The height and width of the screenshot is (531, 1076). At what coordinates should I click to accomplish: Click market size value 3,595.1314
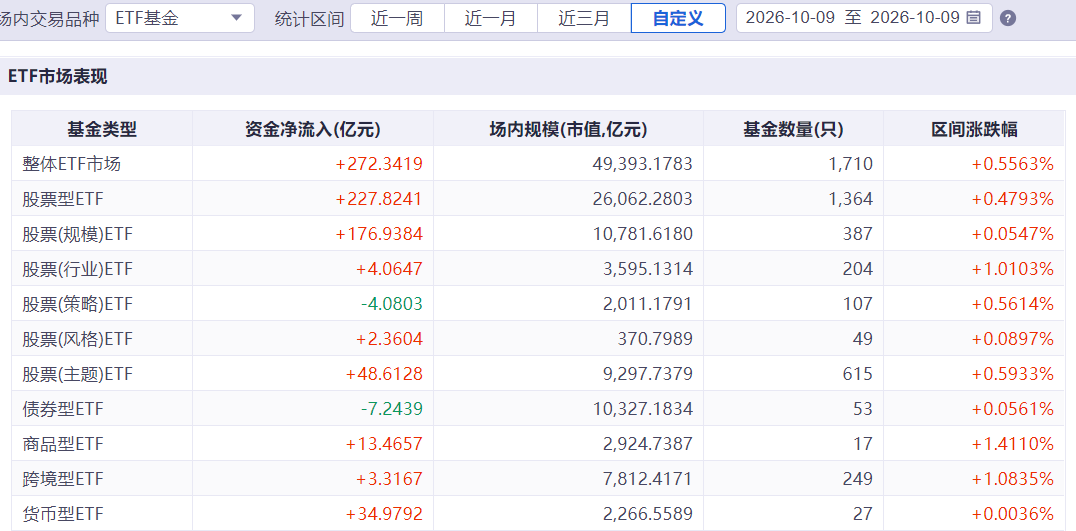(648, 269)
